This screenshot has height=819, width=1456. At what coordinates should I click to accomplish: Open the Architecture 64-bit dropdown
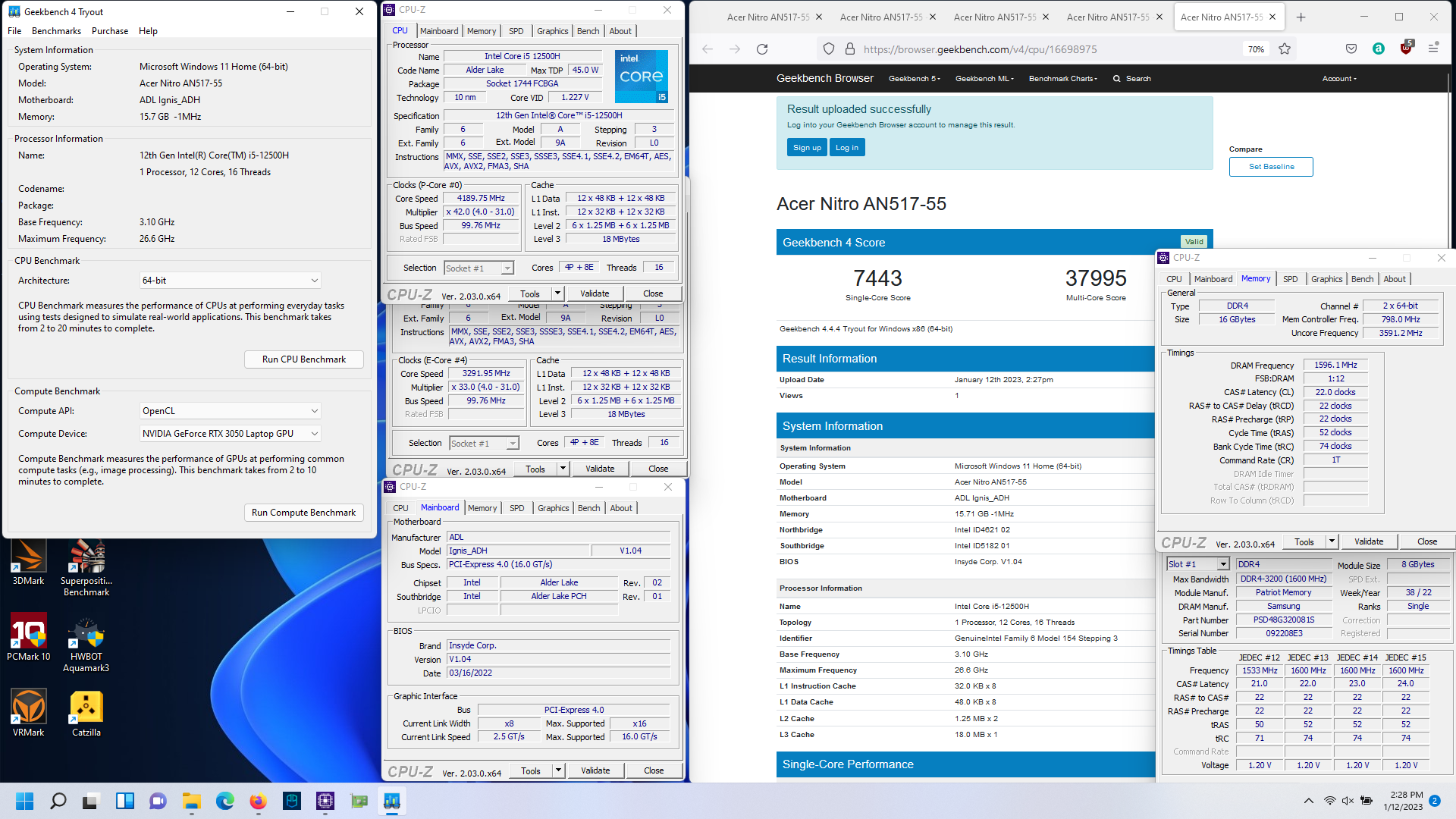pyautogui.click(x=230, y=281)
